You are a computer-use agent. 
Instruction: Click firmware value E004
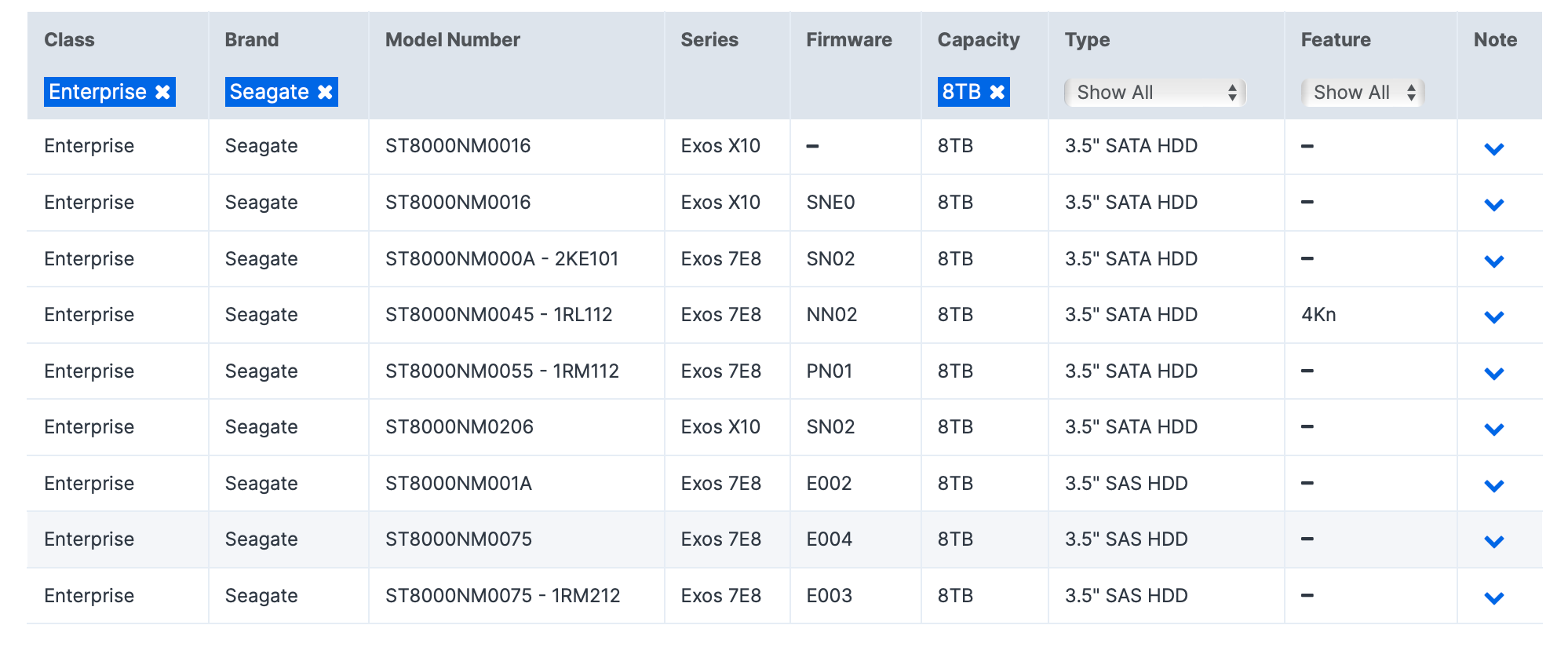pyautogui.click(x=830, y=539)
